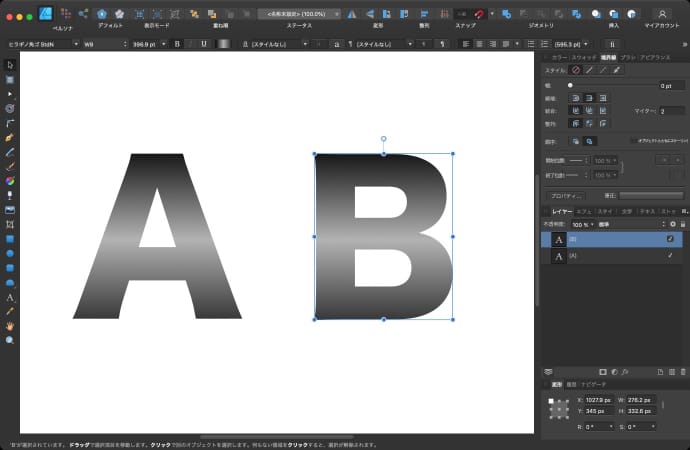The height and width of the screenshot is (450, 690).
Task: Select the Move tool in toolbox
Action: coord(10,65)
